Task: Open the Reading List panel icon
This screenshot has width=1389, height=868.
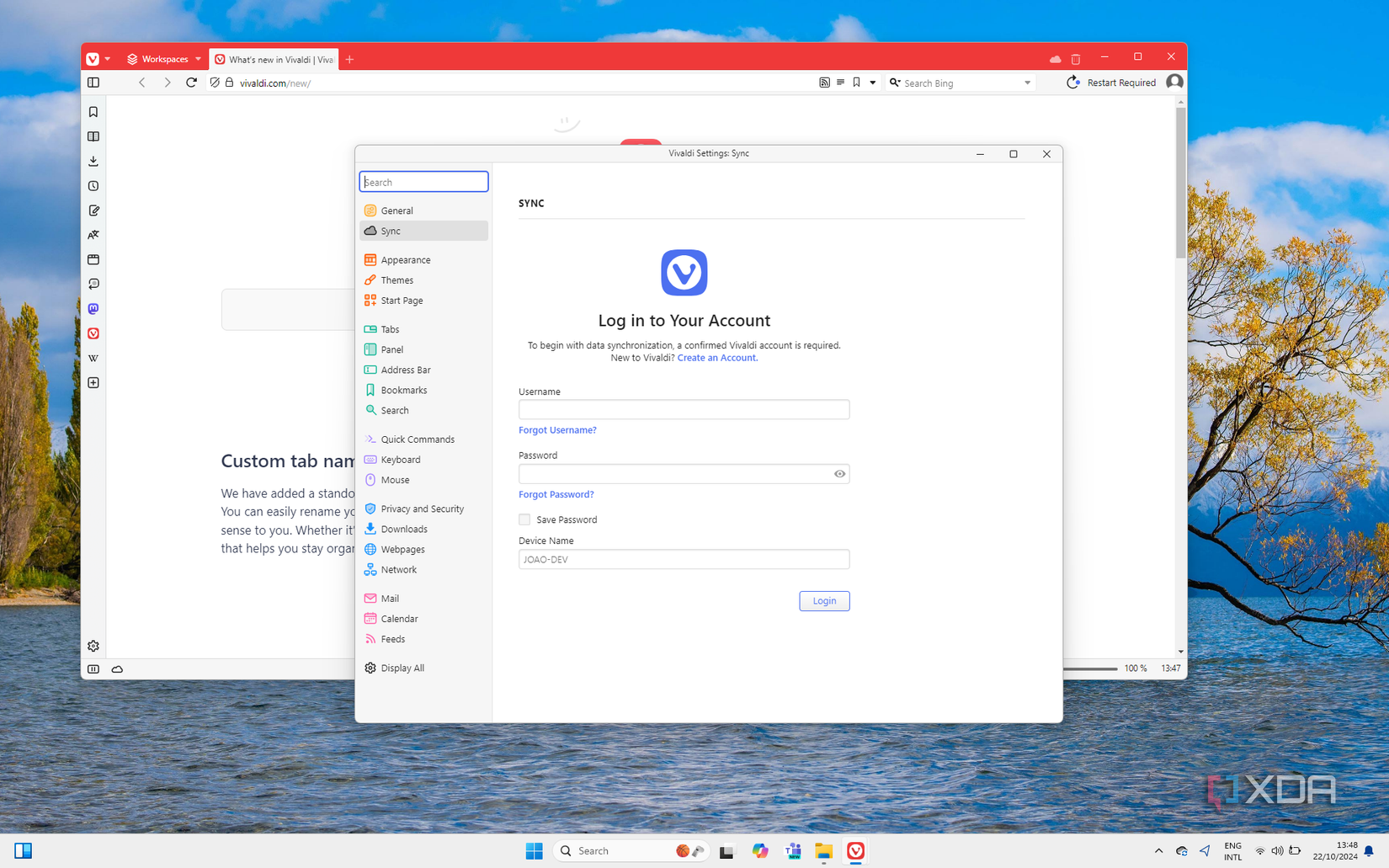Action: click(93, 136)
